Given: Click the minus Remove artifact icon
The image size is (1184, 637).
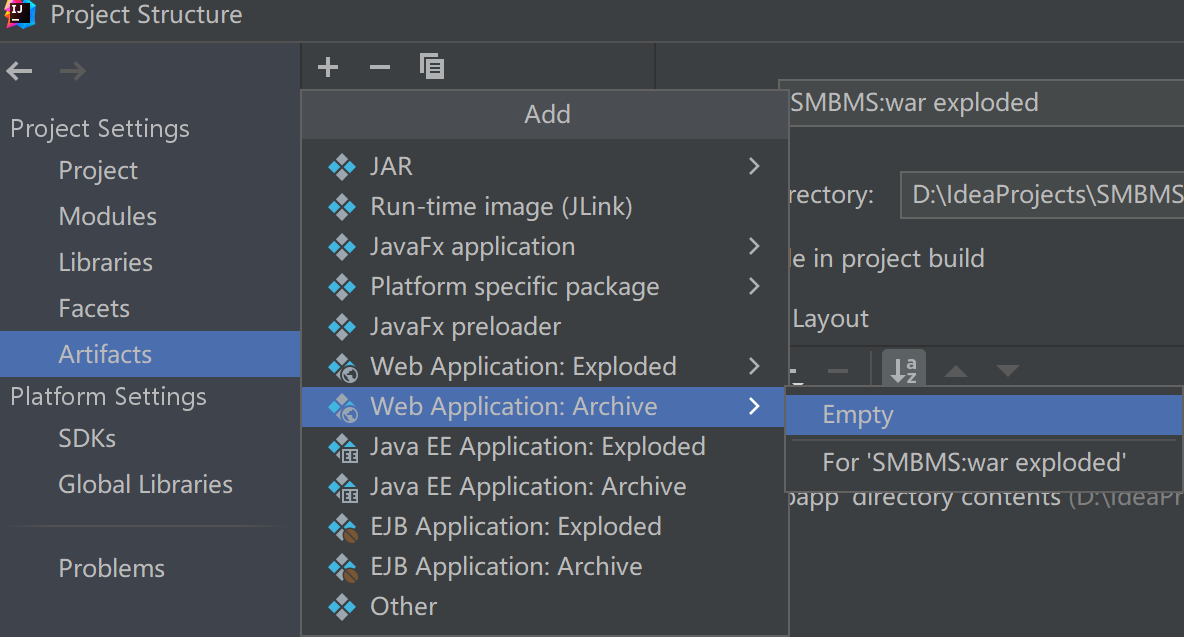Looking at the screenshot, I should coord(380,67).
